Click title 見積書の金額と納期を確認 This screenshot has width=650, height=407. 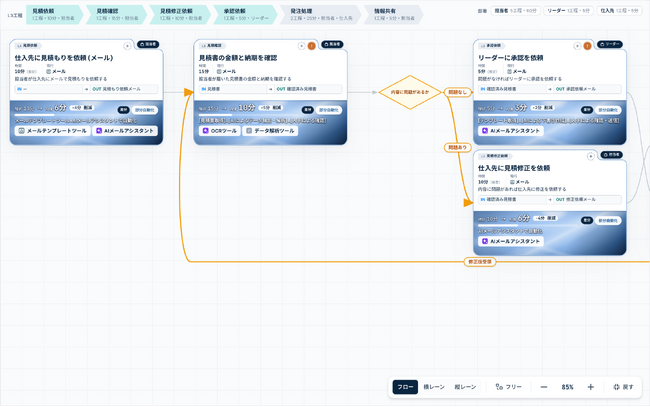coord(238,58)
